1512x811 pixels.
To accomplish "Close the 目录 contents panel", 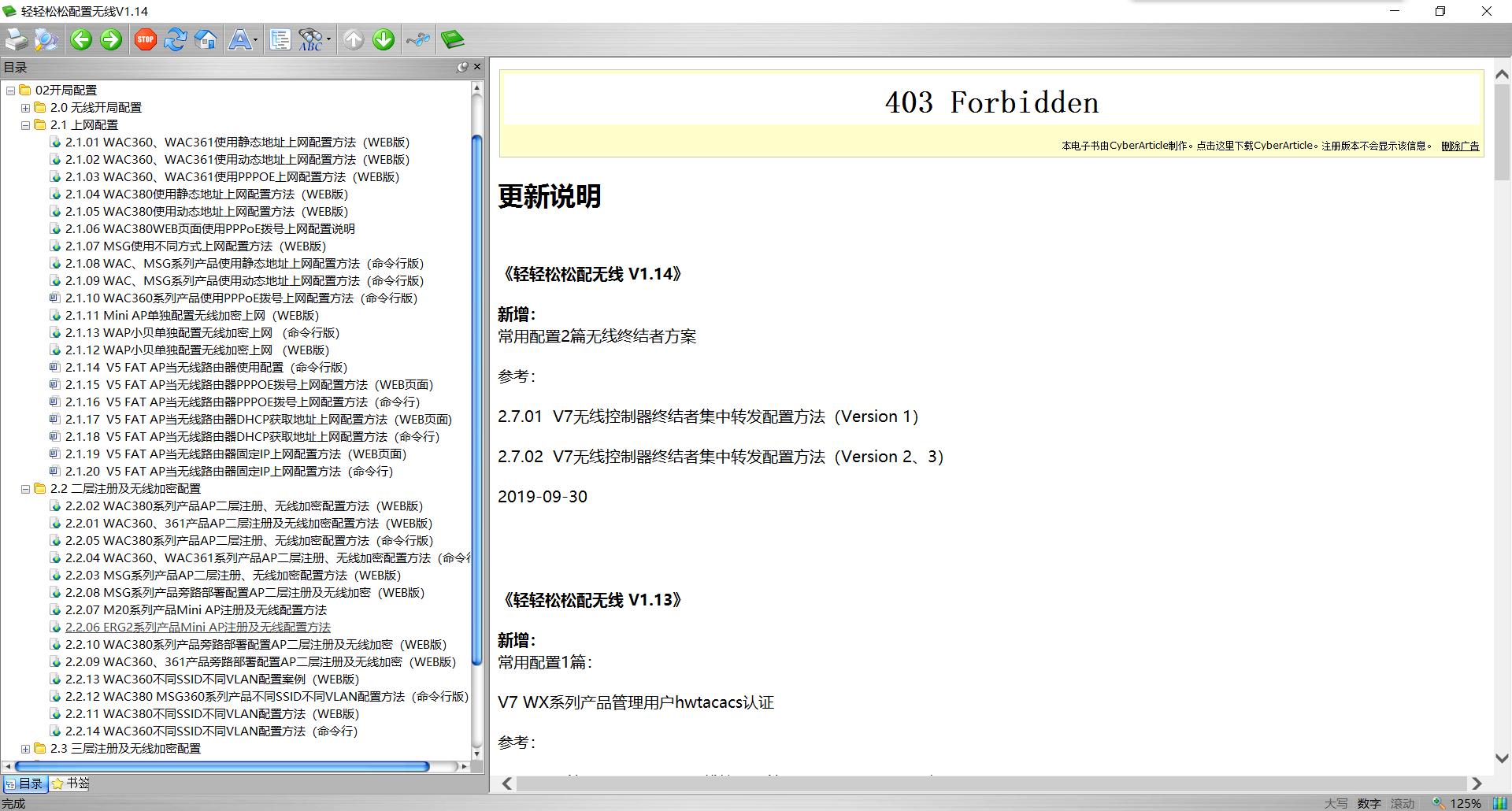I will pos(477,67).
